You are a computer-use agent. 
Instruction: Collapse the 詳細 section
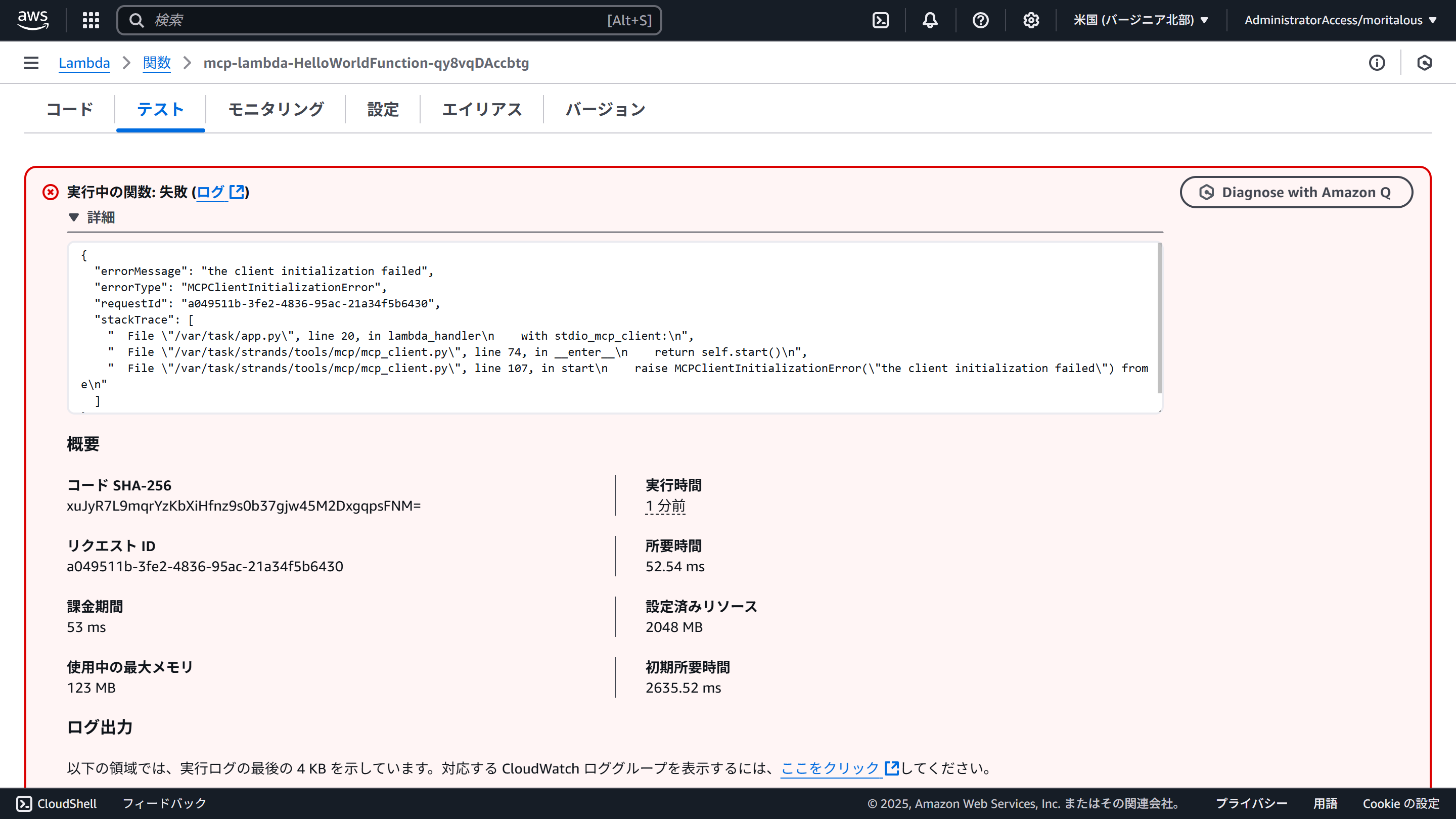[92, 217]
